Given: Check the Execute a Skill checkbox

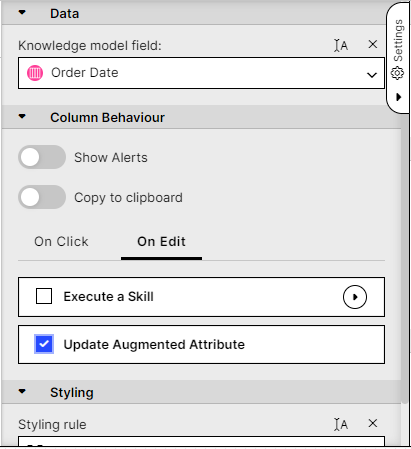Looking at the screenshot, I should click(44, 296).
